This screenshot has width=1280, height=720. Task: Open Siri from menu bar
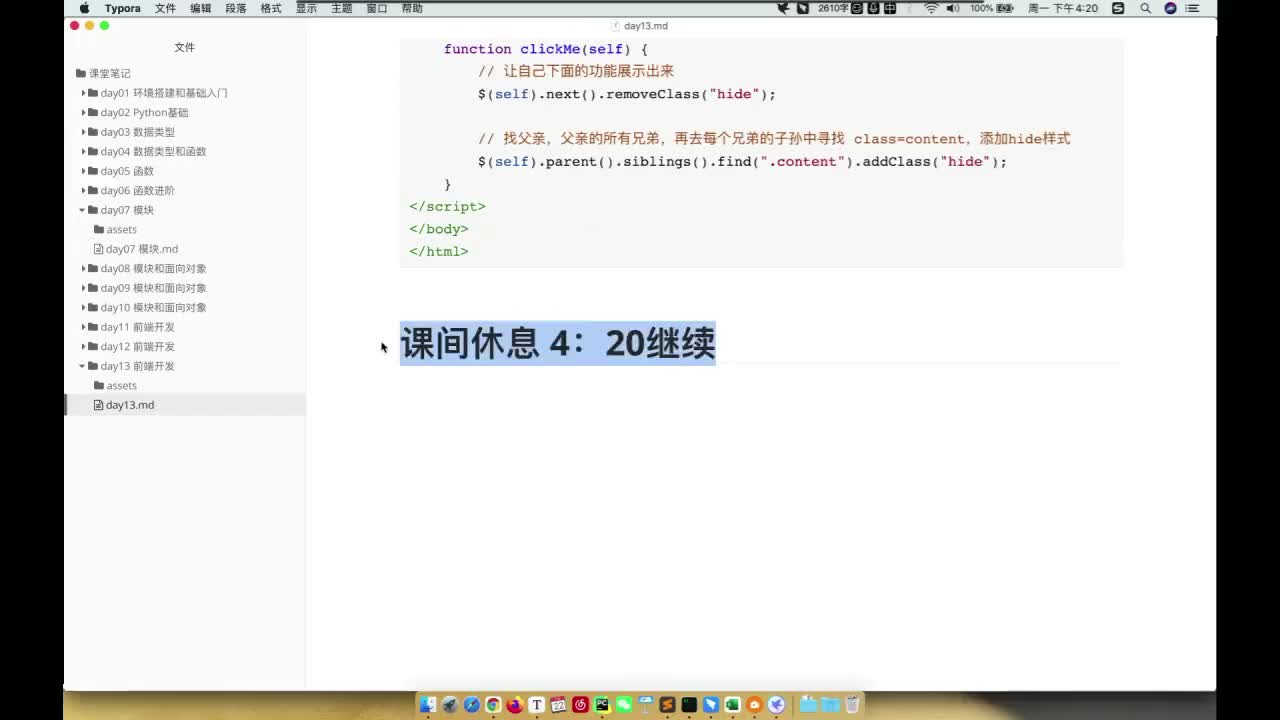click(1170, 8)
